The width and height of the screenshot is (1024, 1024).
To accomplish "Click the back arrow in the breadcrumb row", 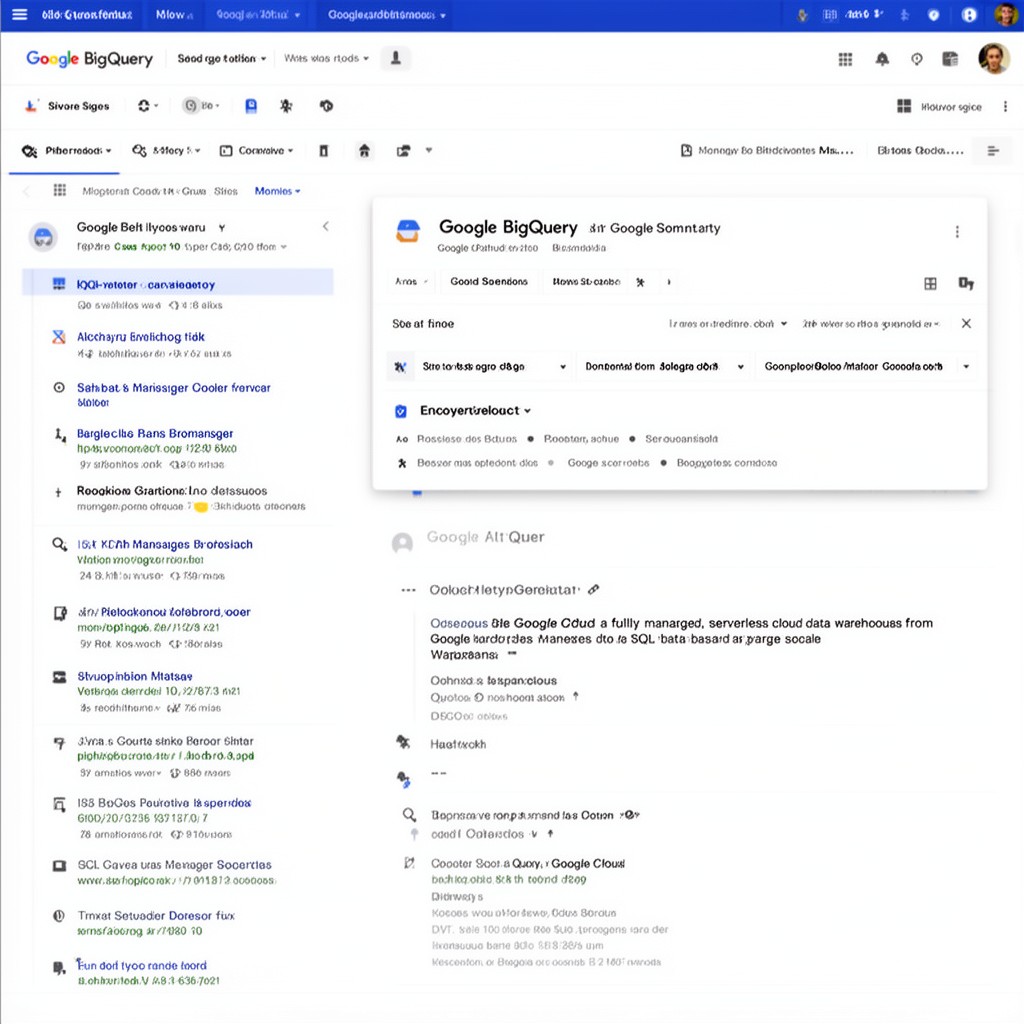I will tap(27, 191).
